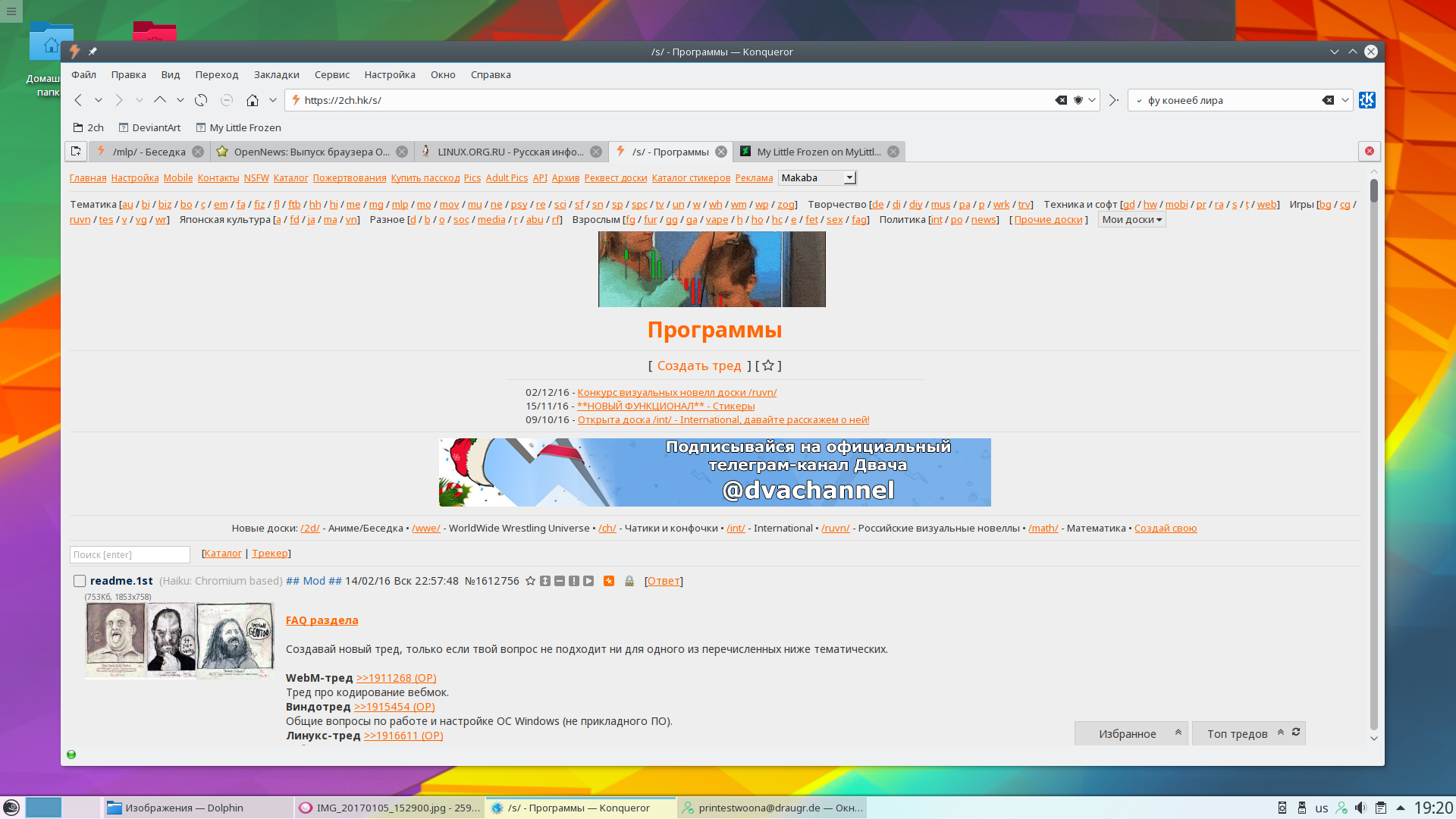Click the expand post icon for №1612756
Screen dimensions: 1456x819
point(545,581)
